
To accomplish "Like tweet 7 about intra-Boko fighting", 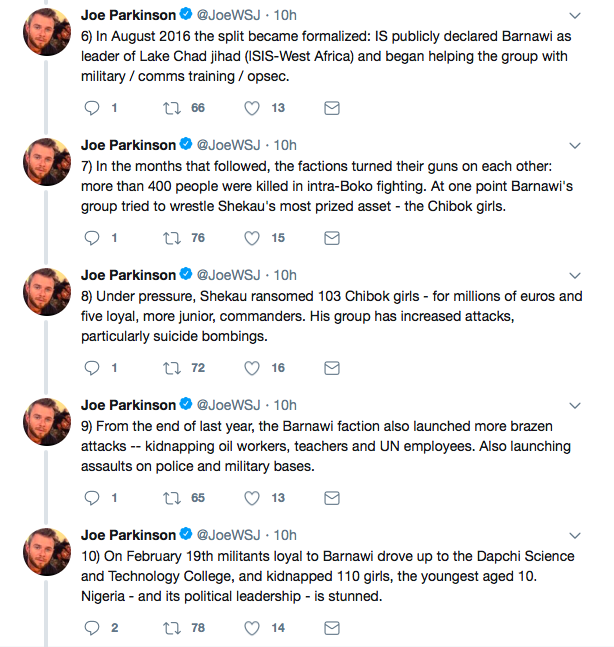I will point(252,238).
